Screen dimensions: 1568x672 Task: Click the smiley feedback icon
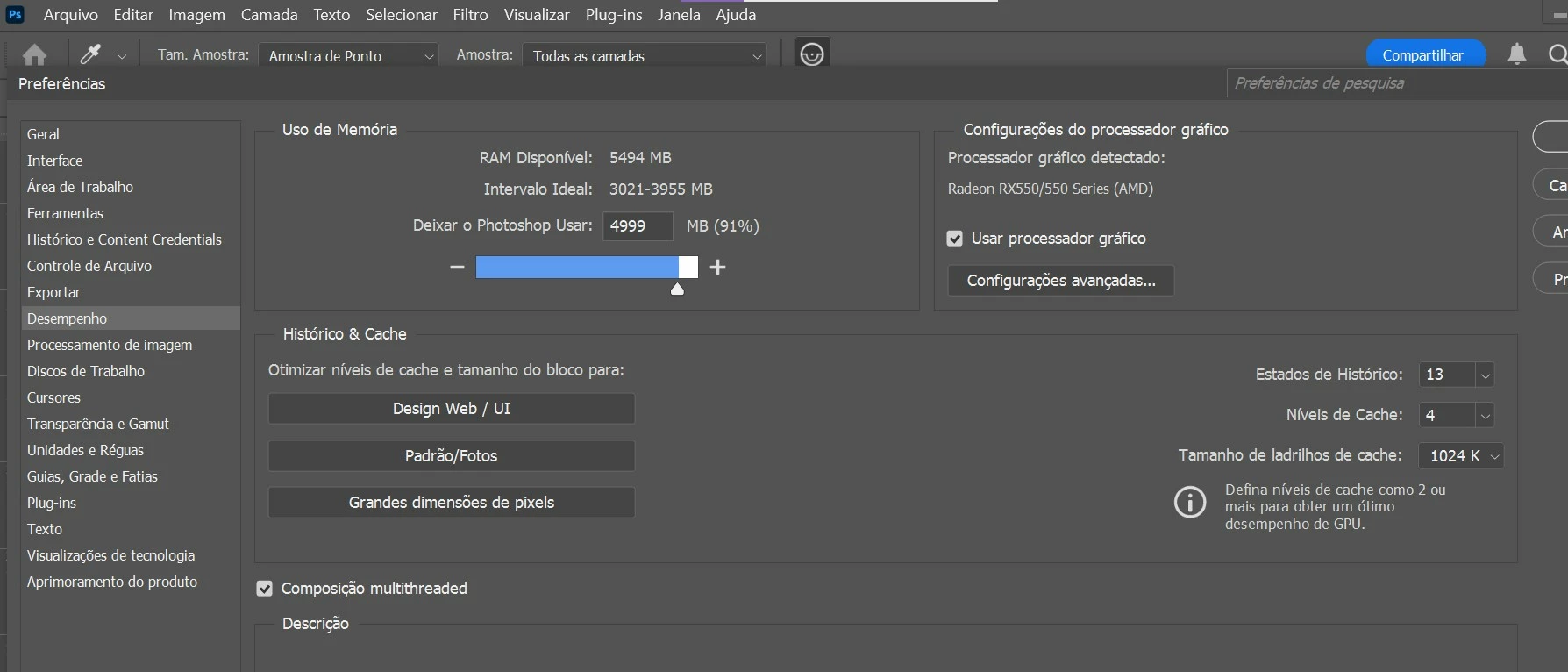click(812, 54)
